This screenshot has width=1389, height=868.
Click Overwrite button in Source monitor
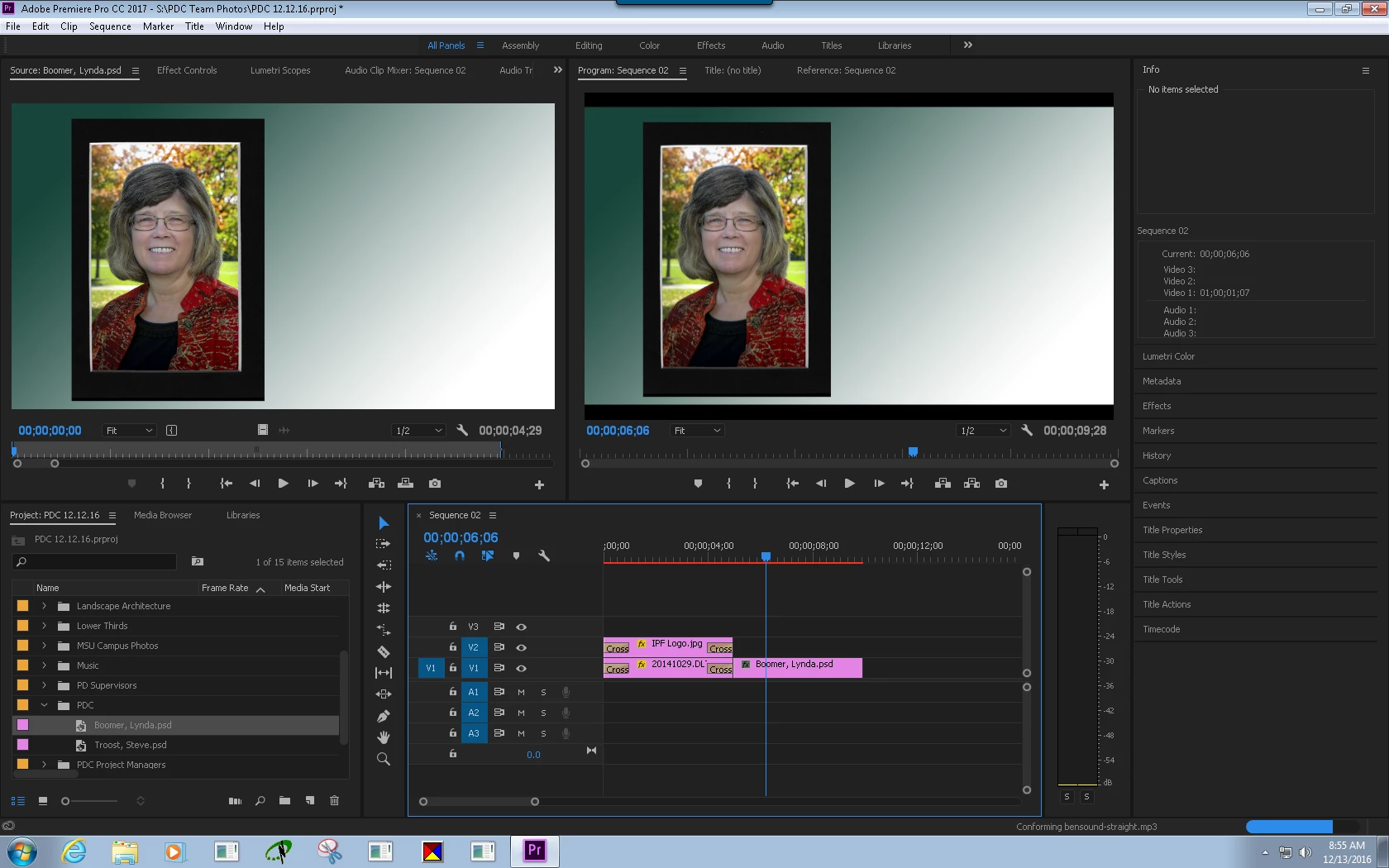(x=405, y=484)
